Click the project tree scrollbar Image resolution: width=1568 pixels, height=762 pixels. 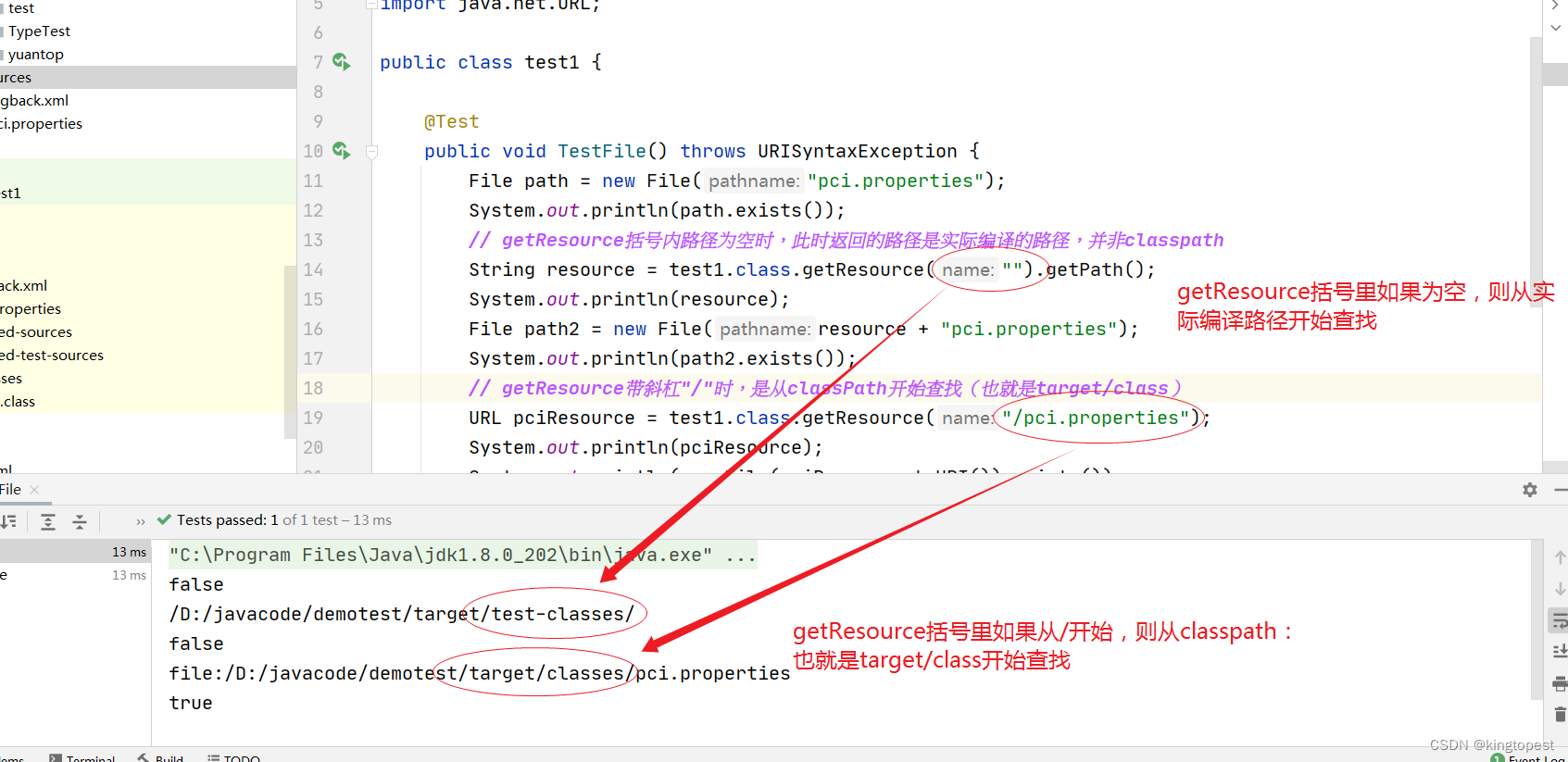pyautogui.click(x=290, y=352)
